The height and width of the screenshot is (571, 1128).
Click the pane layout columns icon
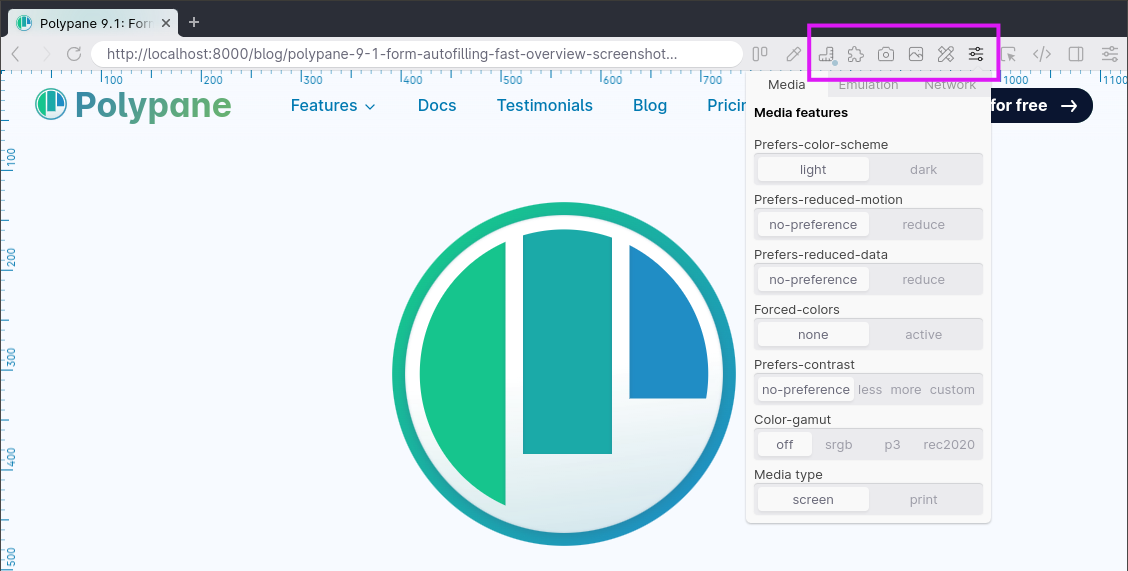point(760,54)
